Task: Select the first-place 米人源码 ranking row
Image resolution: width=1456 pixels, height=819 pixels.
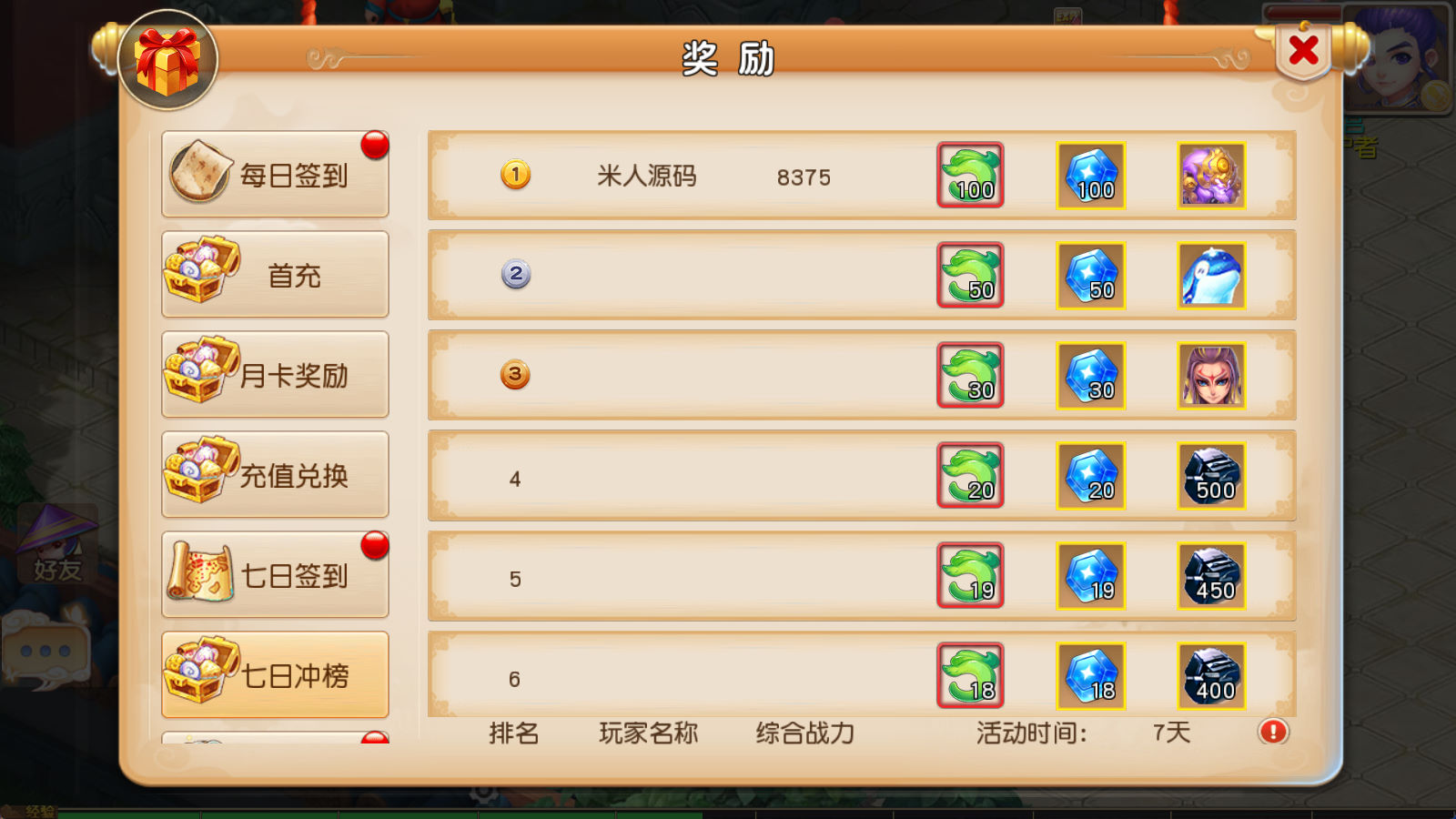Action: [x=862, y=175]
